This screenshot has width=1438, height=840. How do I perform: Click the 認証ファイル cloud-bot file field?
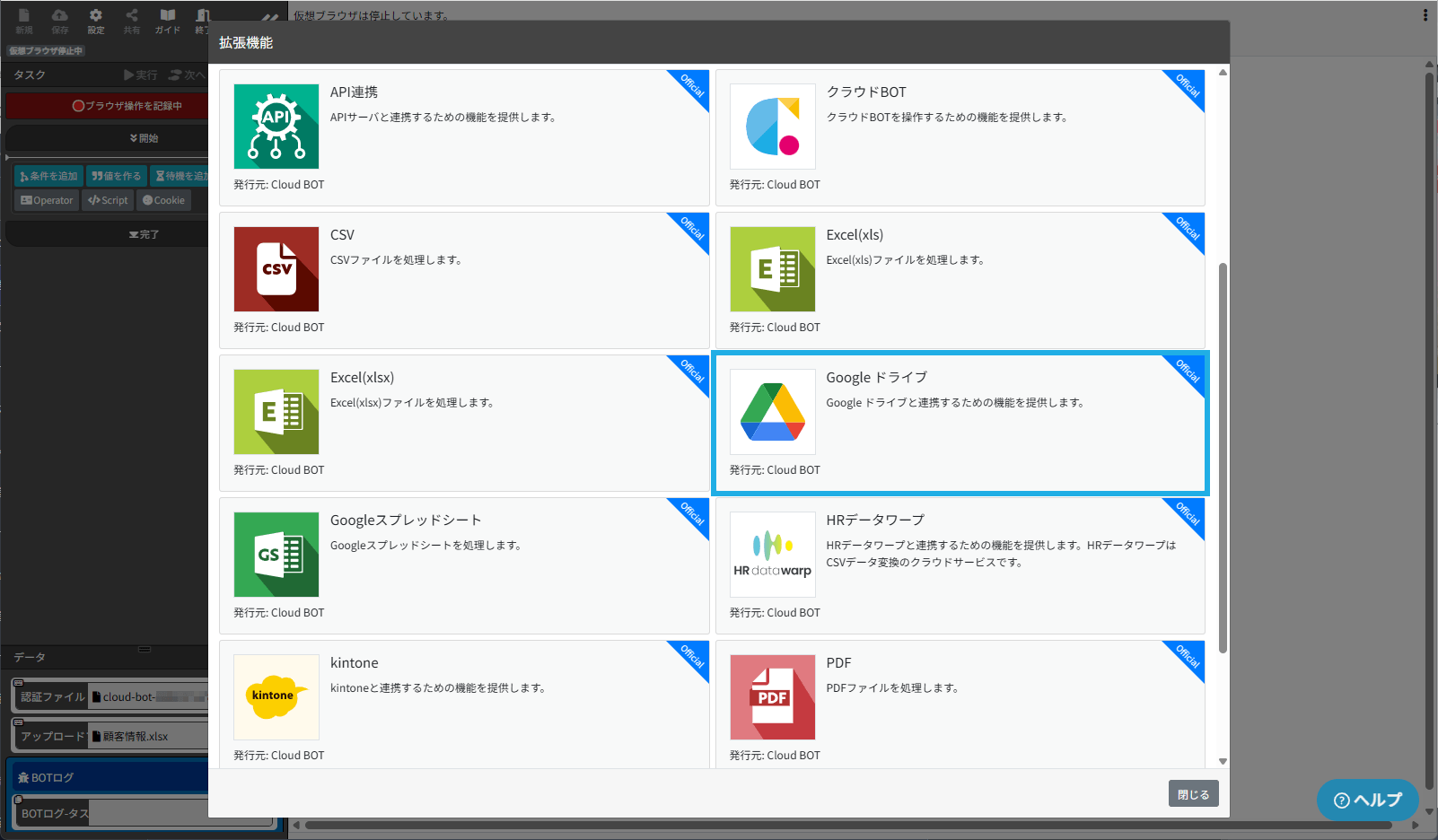click(149, 696)
